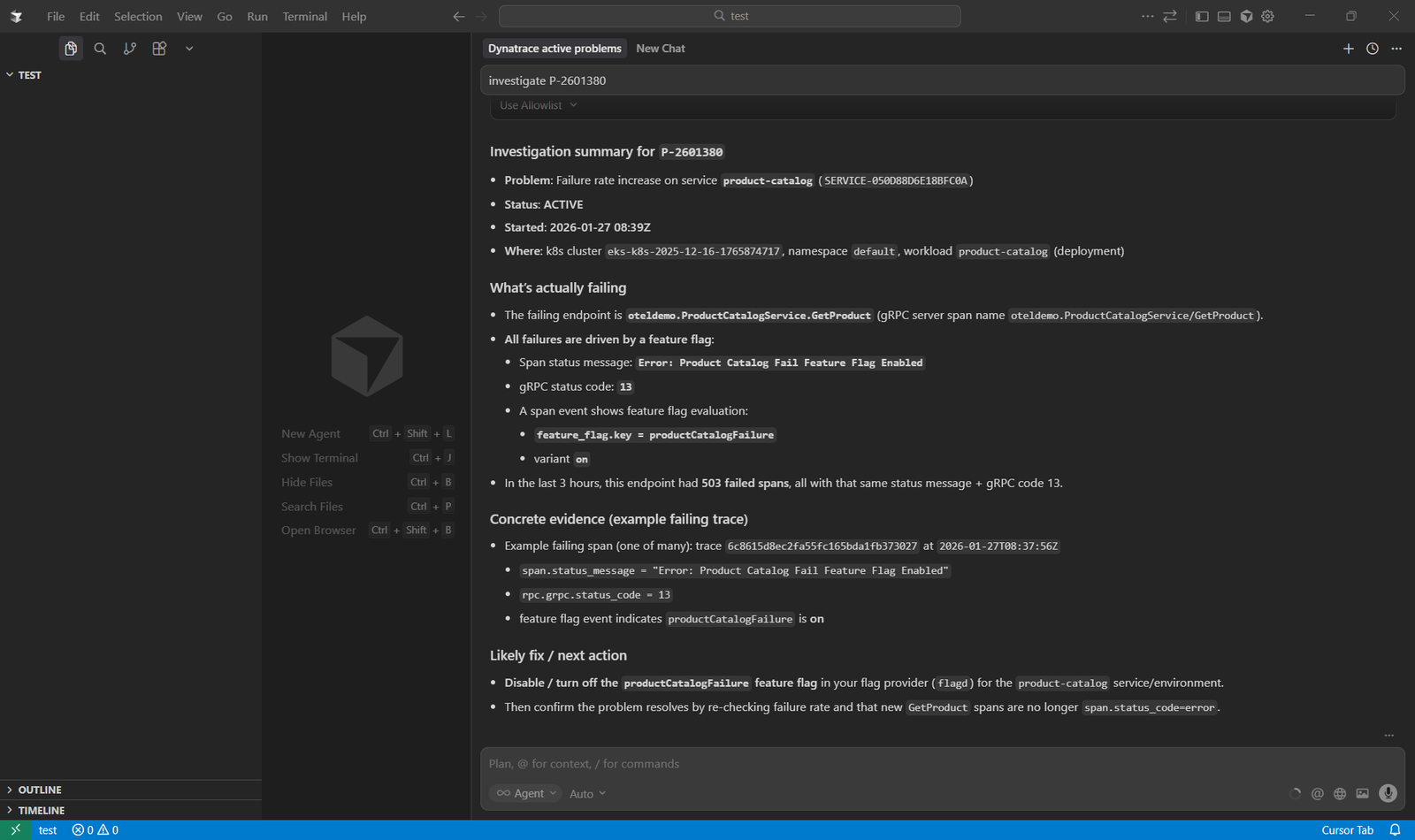
Task: Switch to the New Chat tab
Action: [x=661, y=49]
